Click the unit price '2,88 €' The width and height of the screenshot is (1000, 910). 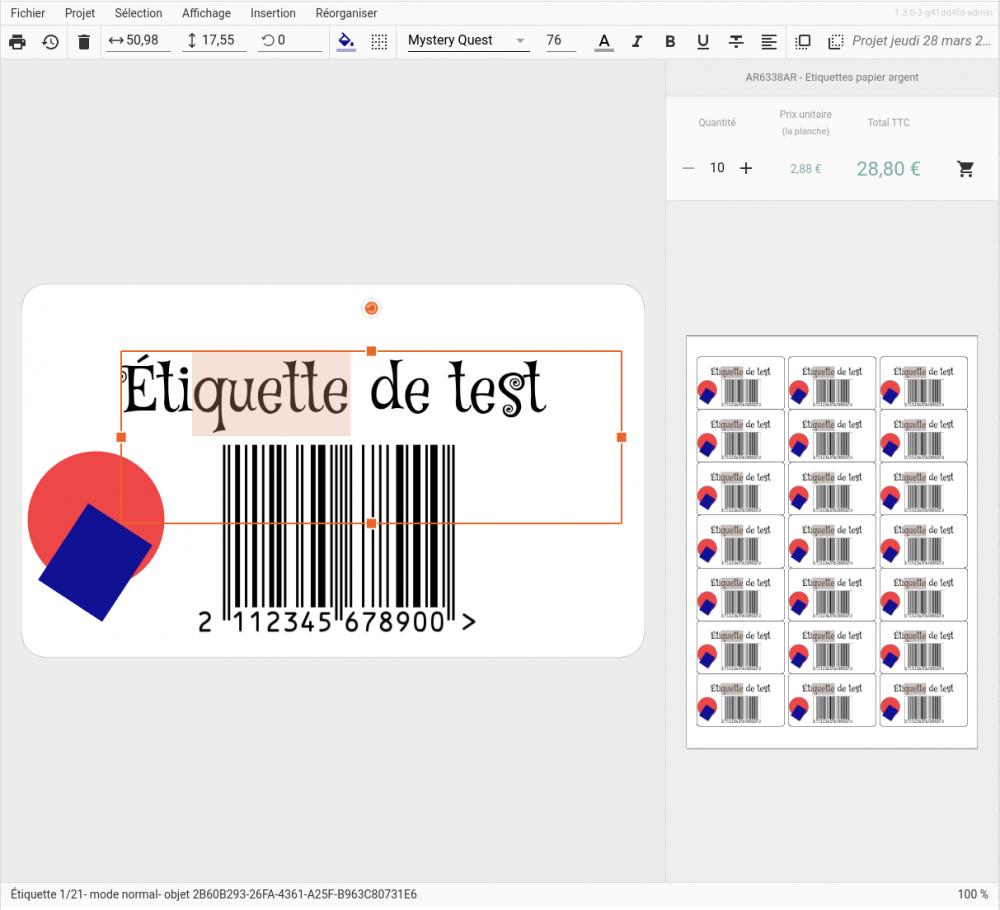[x=805, y=169]
